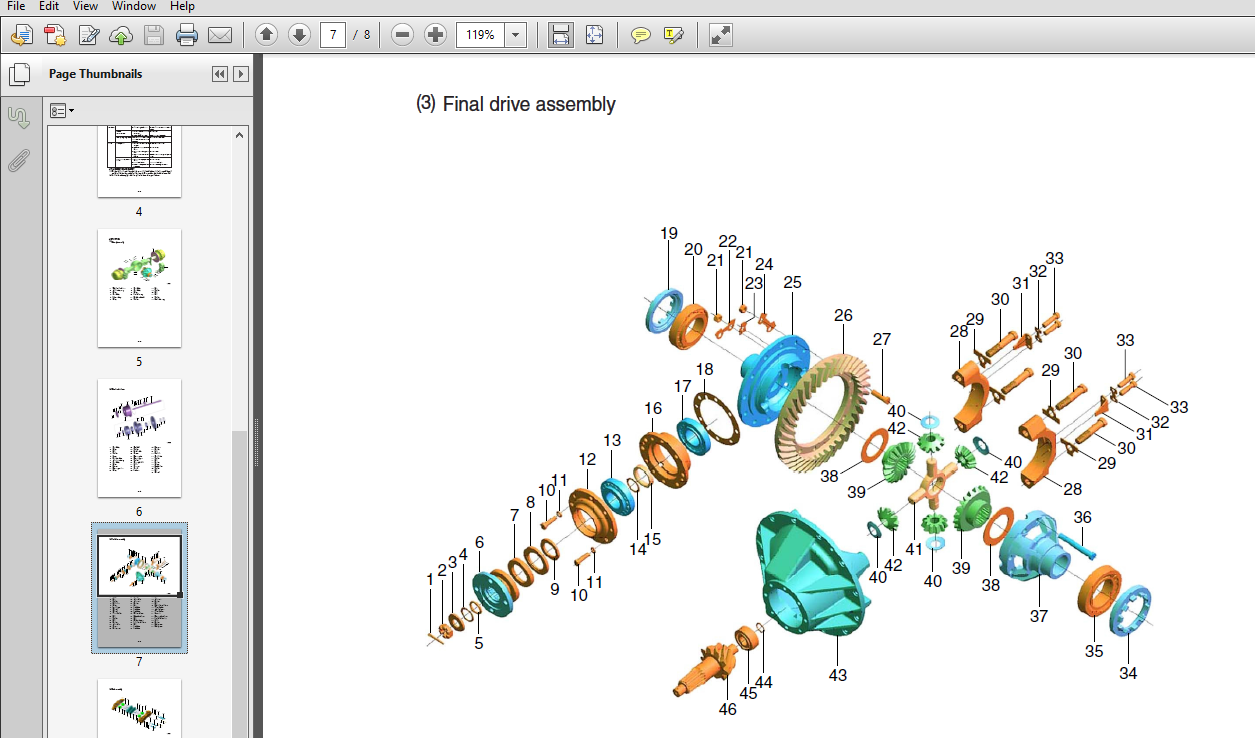
Task: Click the Email envelope icon
Action: click(x=219, y=36)
